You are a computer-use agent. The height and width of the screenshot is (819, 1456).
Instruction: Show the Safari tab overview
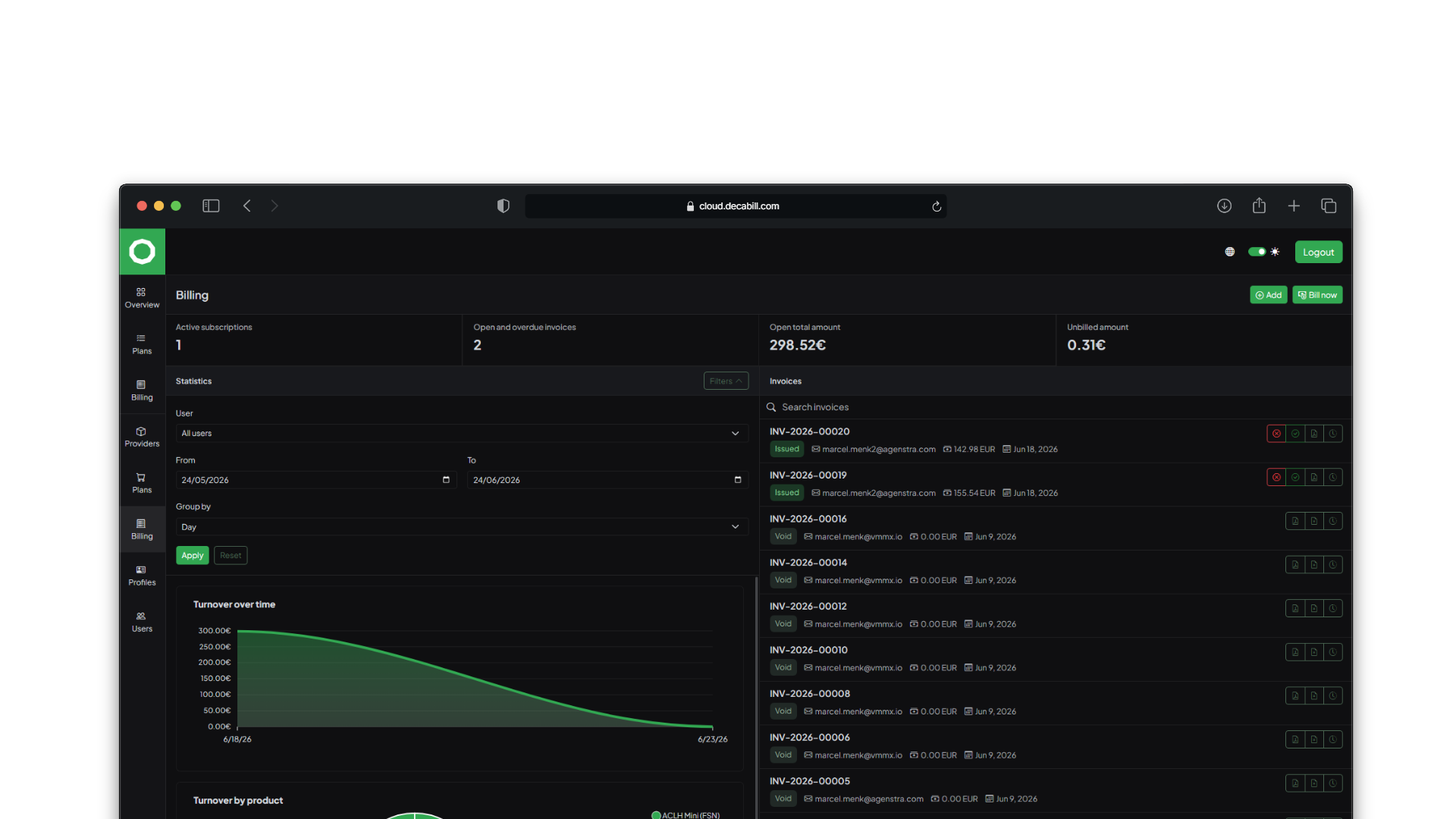pyautogui.click(x=1329, y=206)
